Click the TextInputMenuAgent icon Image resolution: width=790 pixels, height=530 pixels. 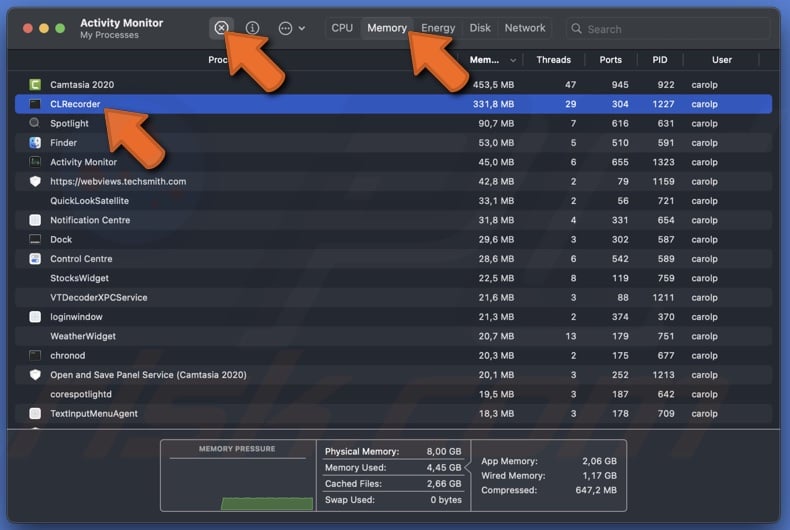(x=35, y=414)
